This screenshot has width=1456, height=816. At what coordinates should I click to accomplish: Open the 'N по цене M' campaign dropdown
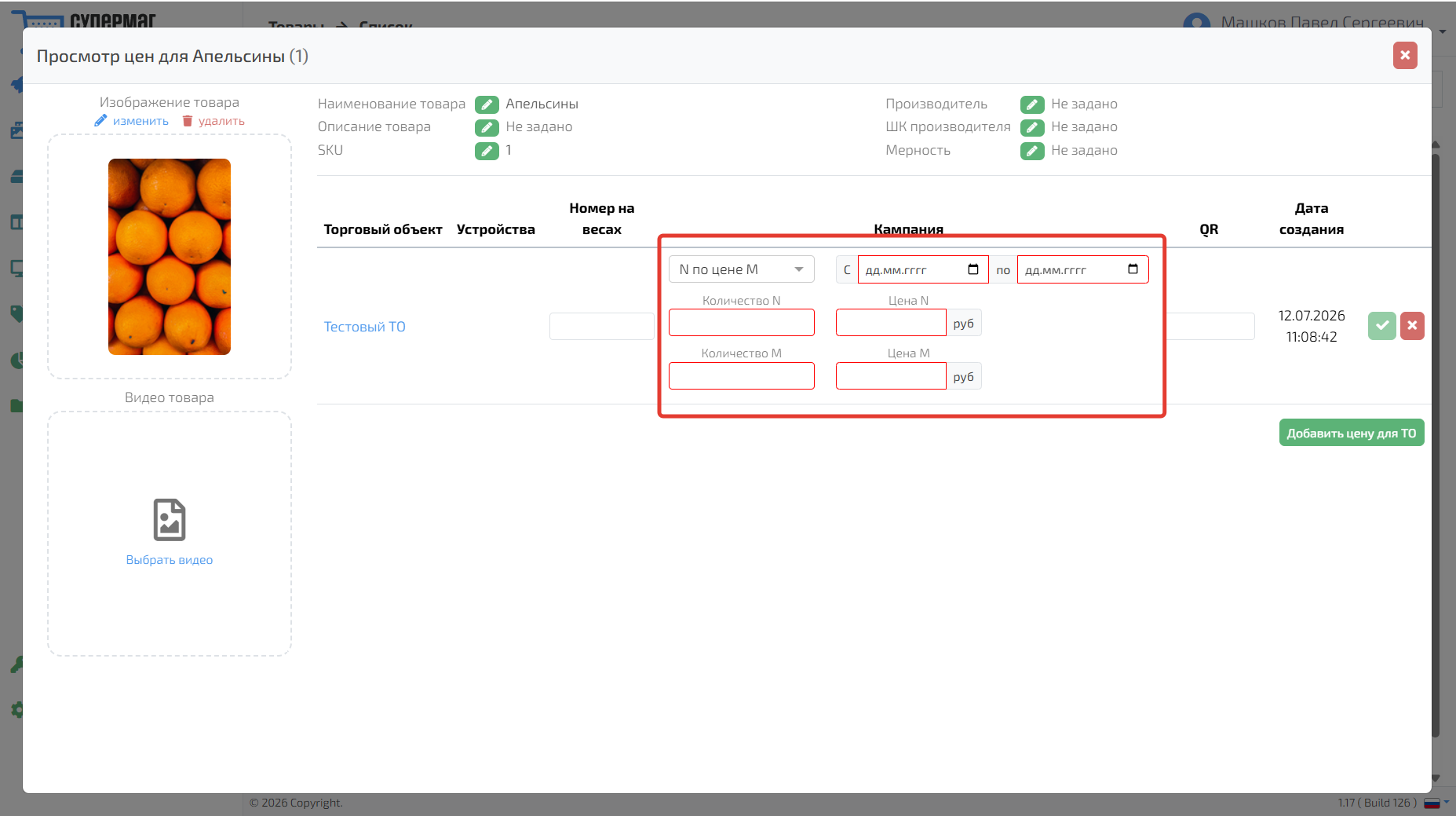point(742,269)
